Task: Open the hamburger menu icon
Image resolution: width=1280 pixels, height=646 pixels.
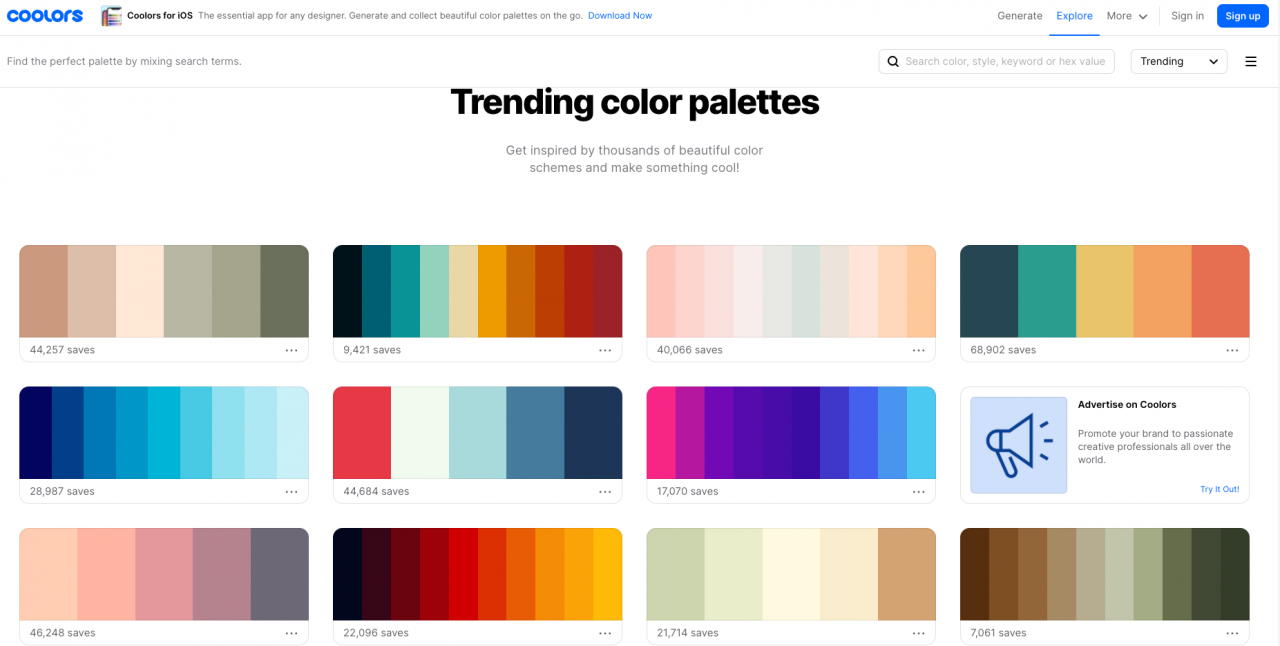Action: pyautogui.click(x=1250, y=62)
